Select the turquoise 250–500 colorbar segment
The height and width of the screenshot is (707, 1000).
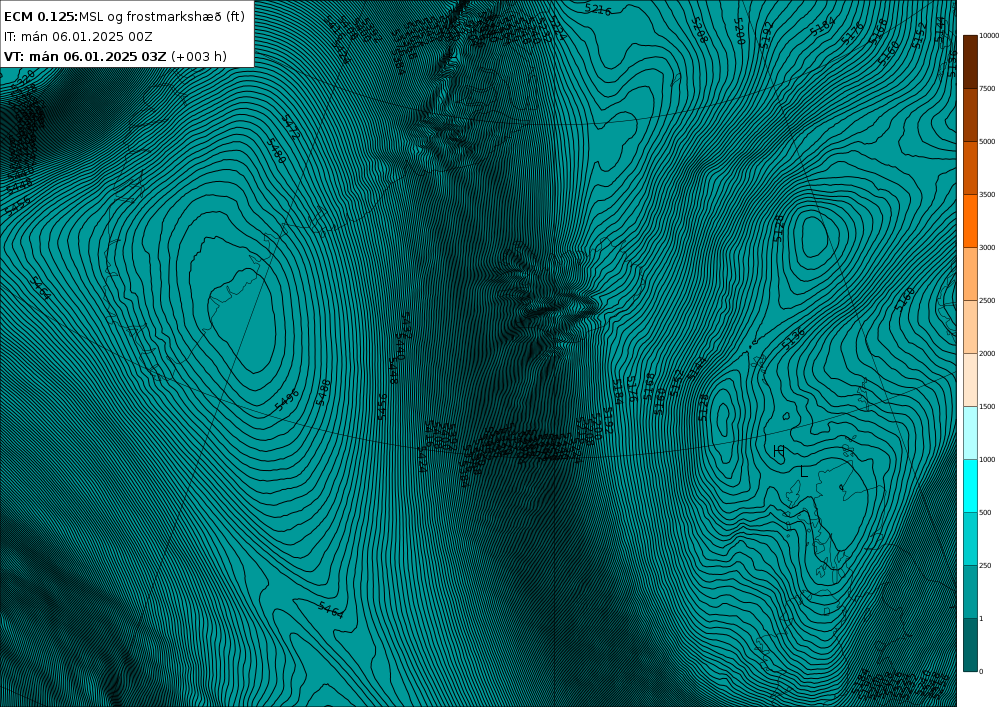click(x=969, y=538)
